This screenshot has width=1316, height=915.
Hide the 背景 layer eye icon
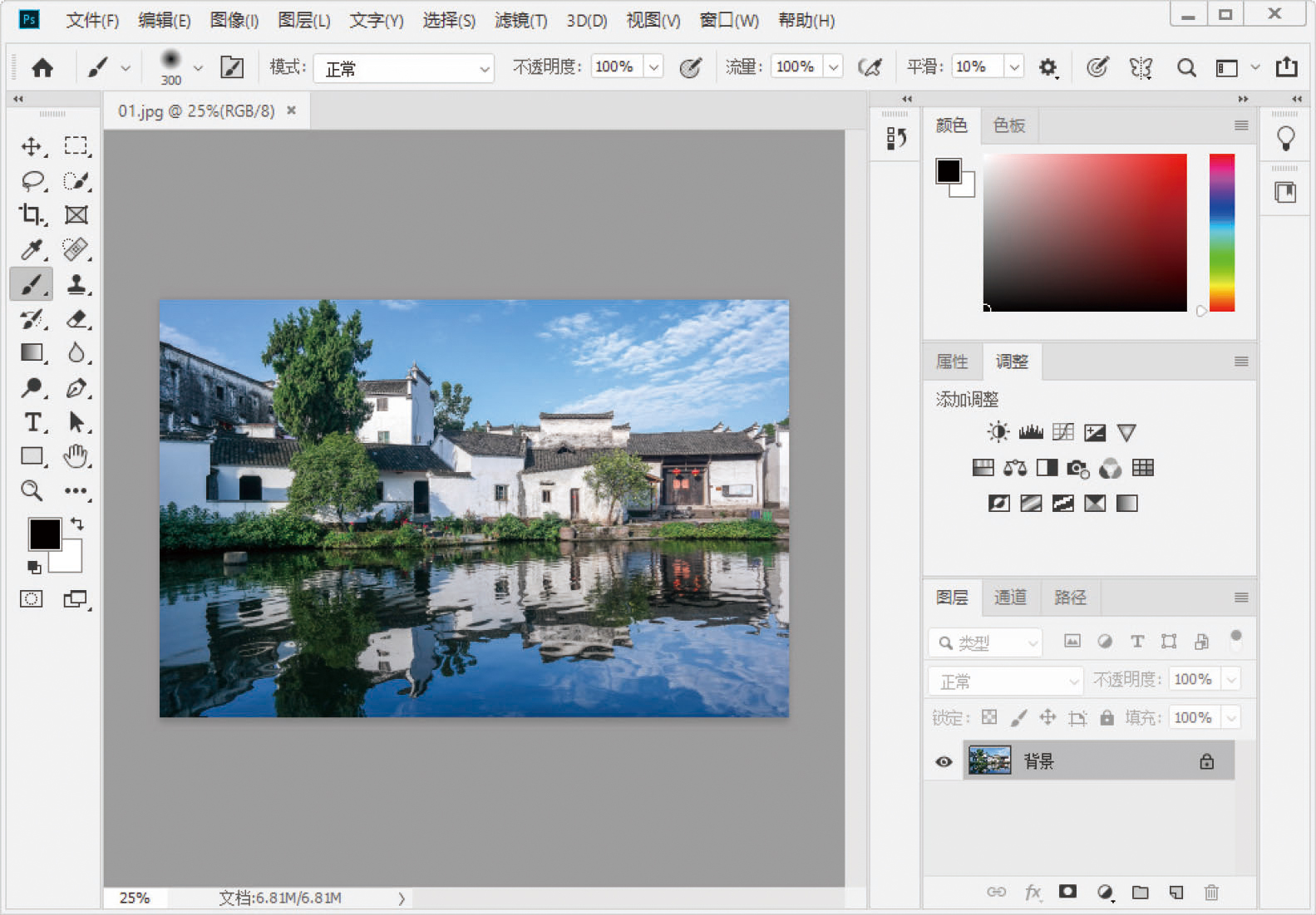click(944, 761)
